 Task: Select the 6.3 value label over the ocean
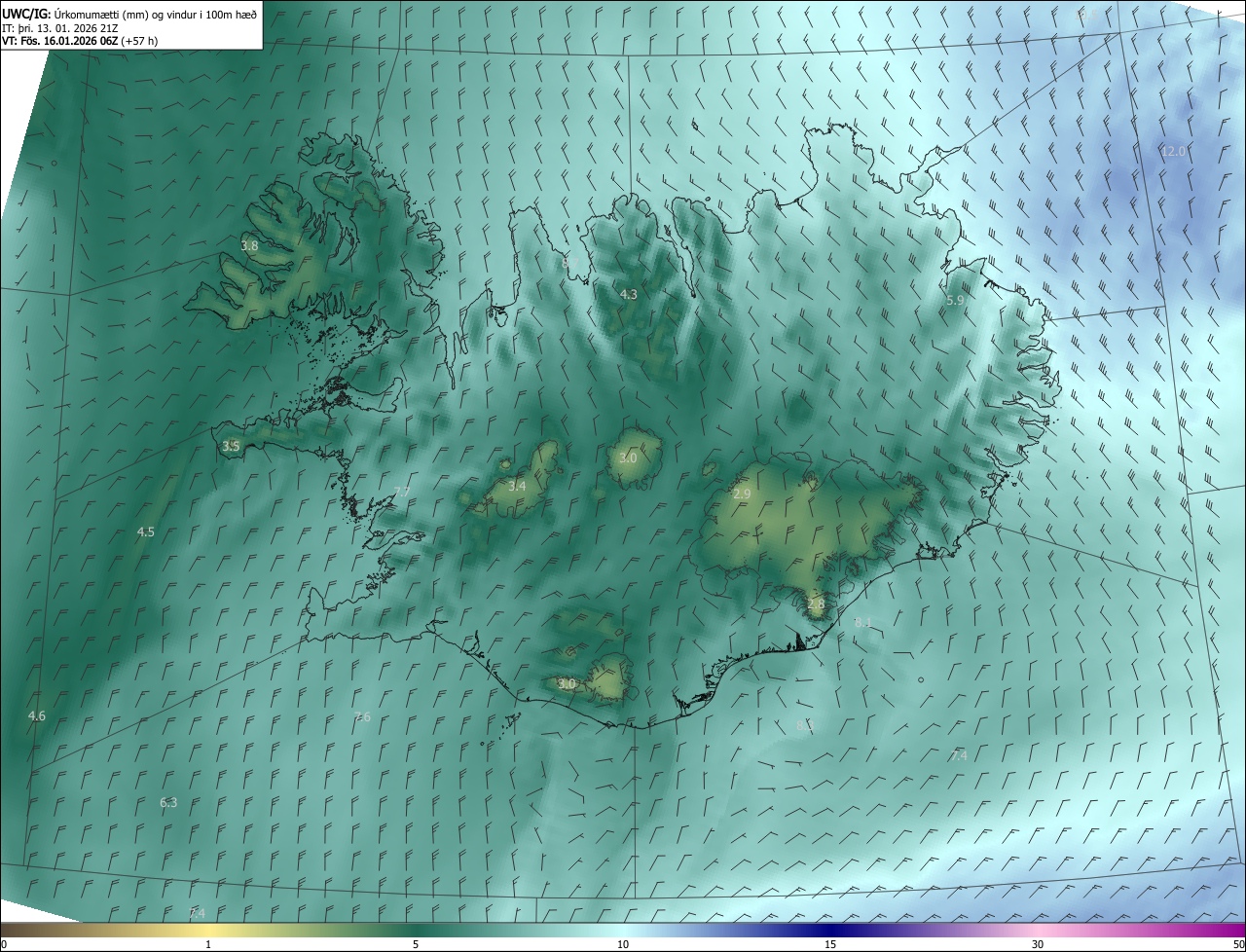coord(168,802)
